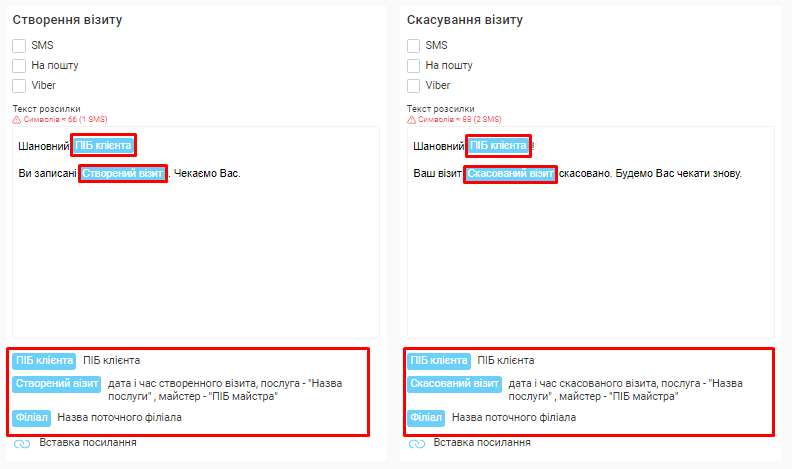Click 'Філіал' tag button in Створення візиту
Screen dimensions: 792x469
[31, 417]
